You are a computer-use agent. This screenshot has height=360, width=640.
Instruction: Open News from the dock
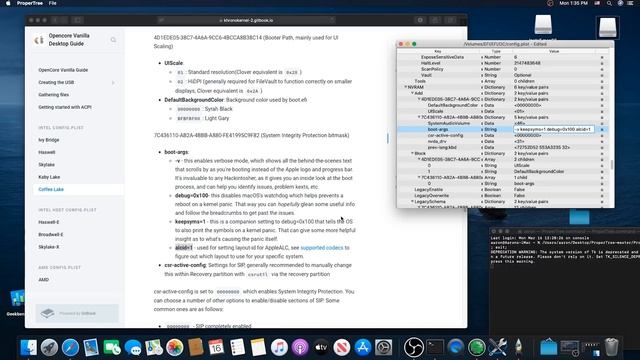pyautogui.click(x=342, y=347)
